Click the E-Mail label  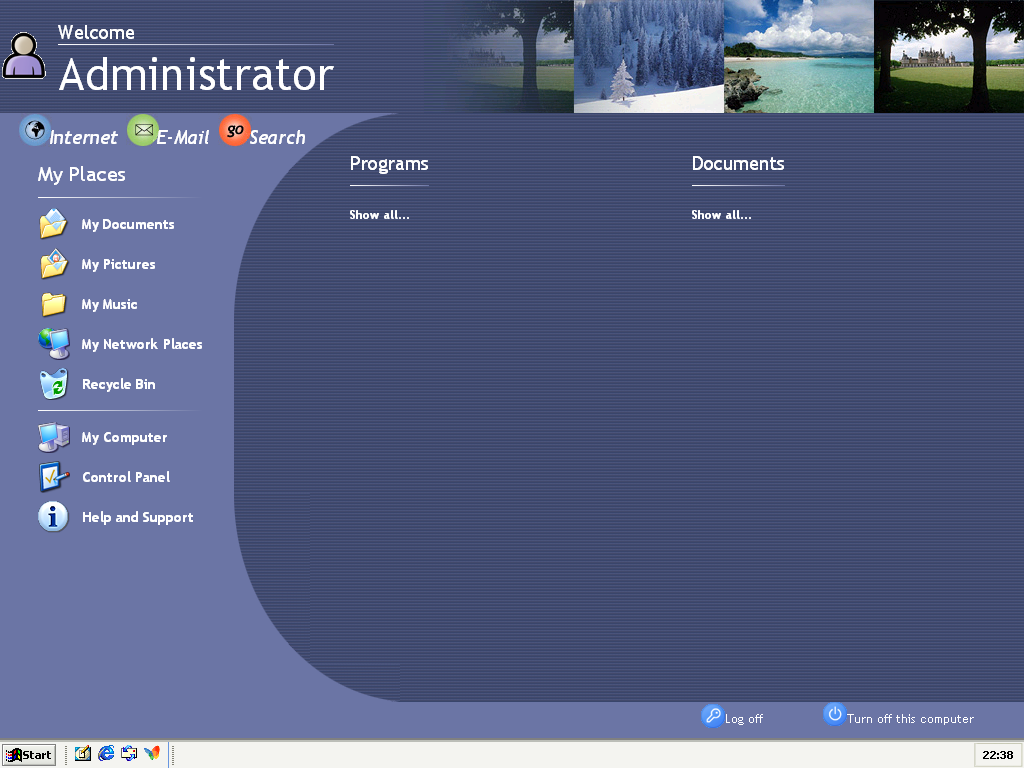pyautogui.click(x=183, y=138)
